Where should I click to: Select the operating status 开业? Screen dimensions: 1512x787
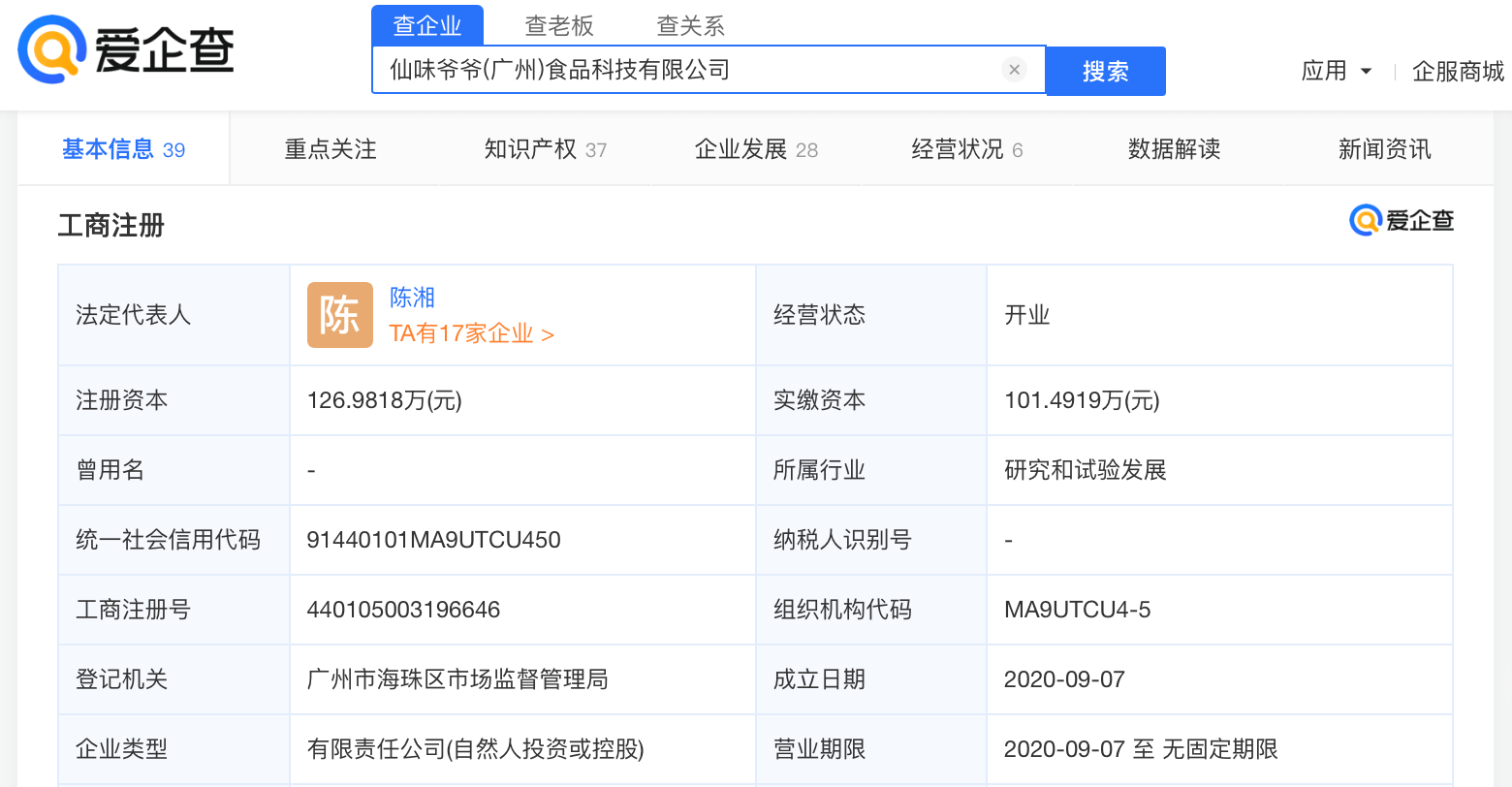click(1027, 315)
